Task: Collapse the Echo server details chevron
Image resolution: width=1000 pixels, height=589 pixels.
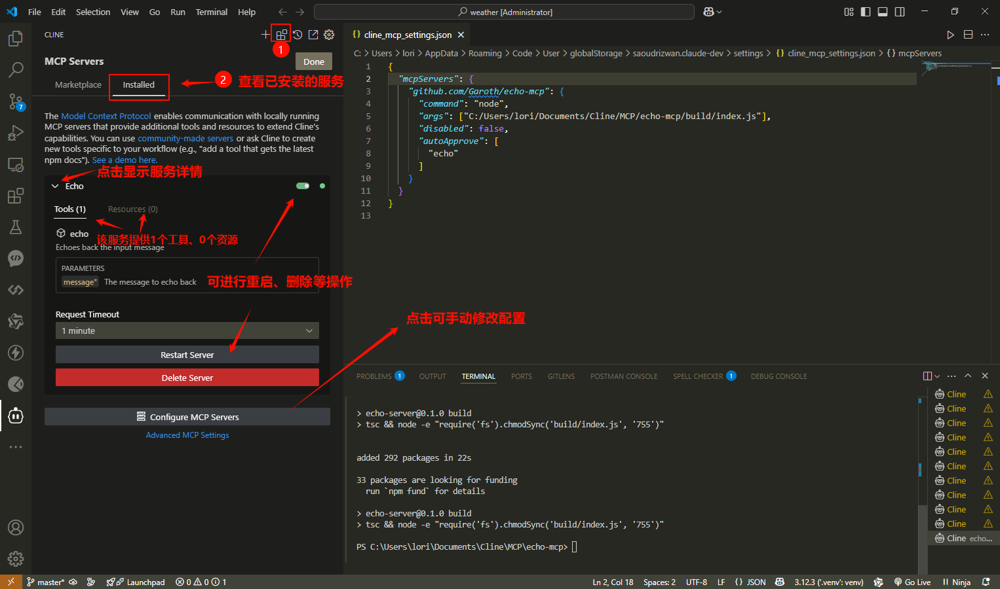Action: [55, 186]
